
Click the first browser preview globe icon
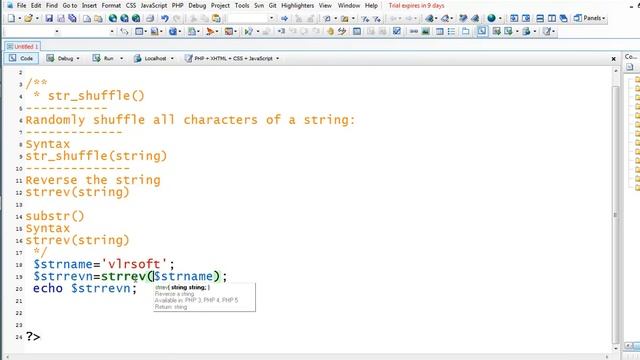113,18
